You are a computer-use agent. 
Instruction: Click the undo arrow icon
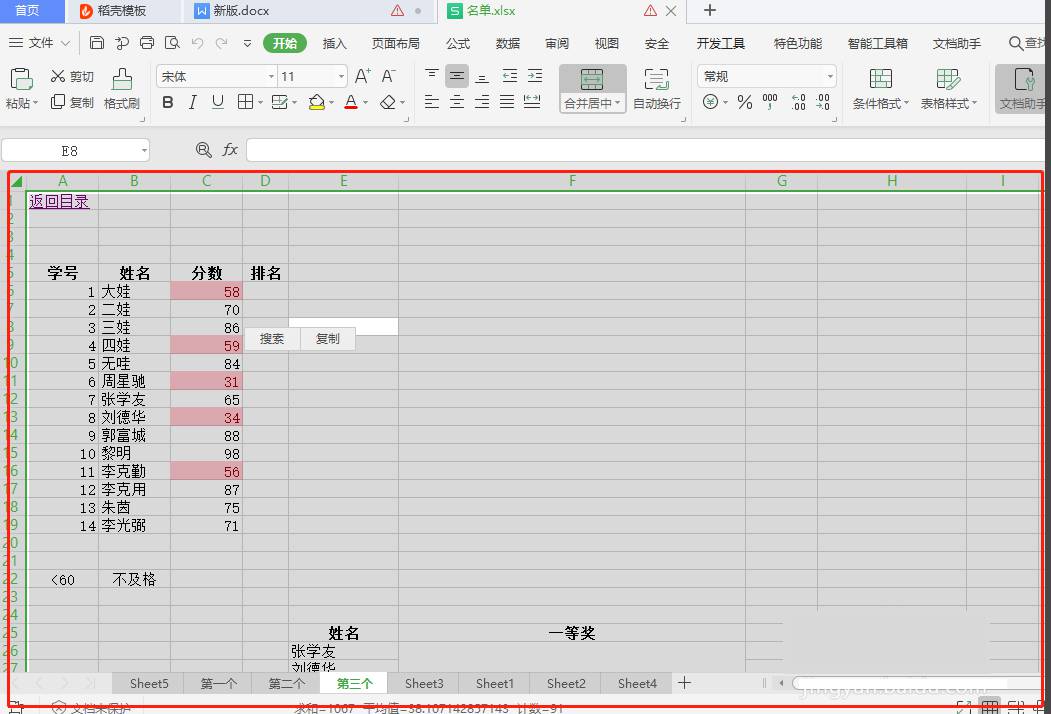(197, 43)
